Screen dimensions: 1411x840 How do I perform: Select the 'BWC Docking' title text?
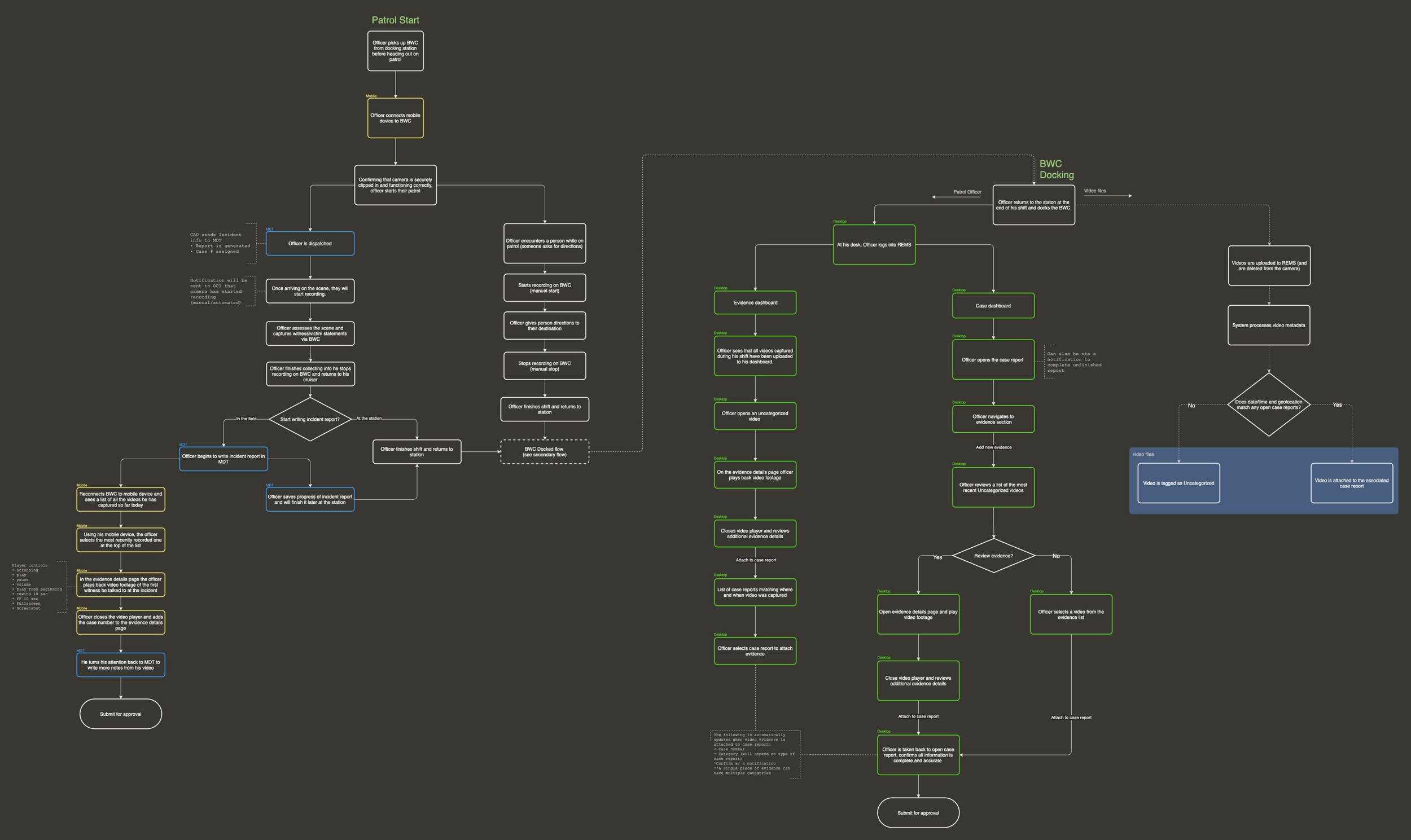click(x=1056, y=169)
